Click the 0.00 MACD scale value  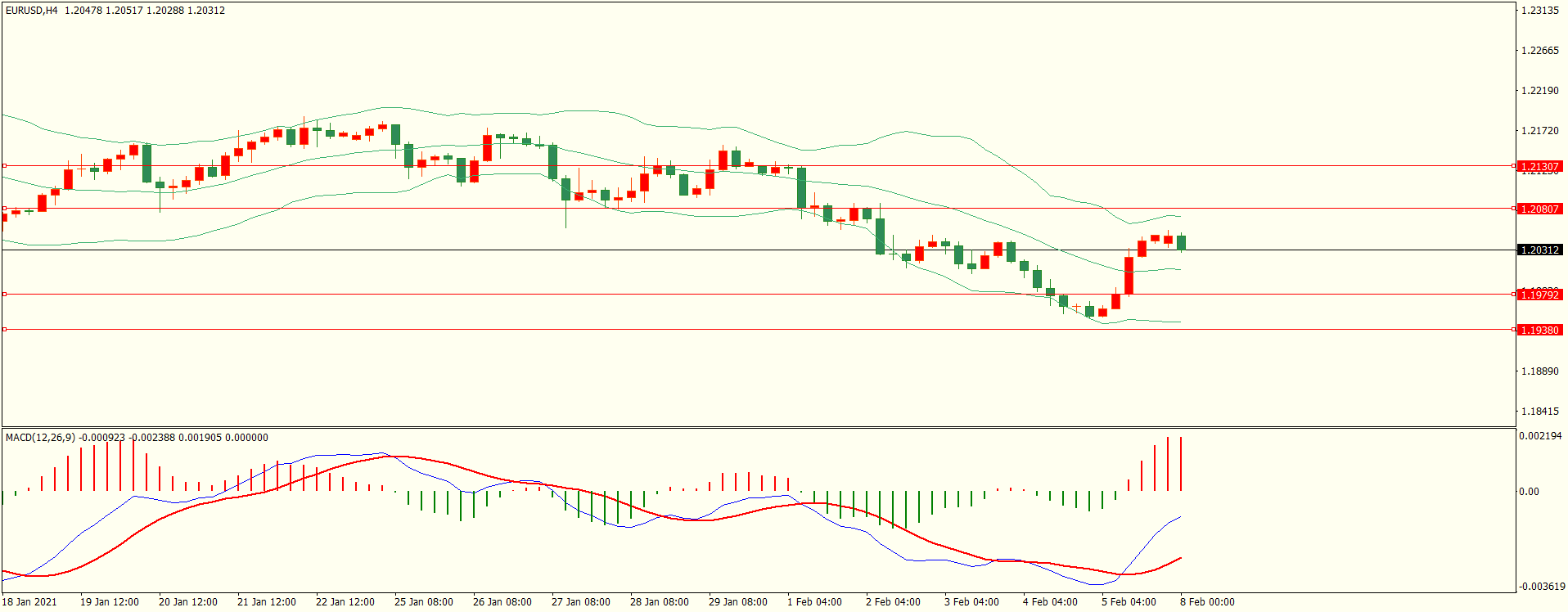click(x=1529, y=492)
